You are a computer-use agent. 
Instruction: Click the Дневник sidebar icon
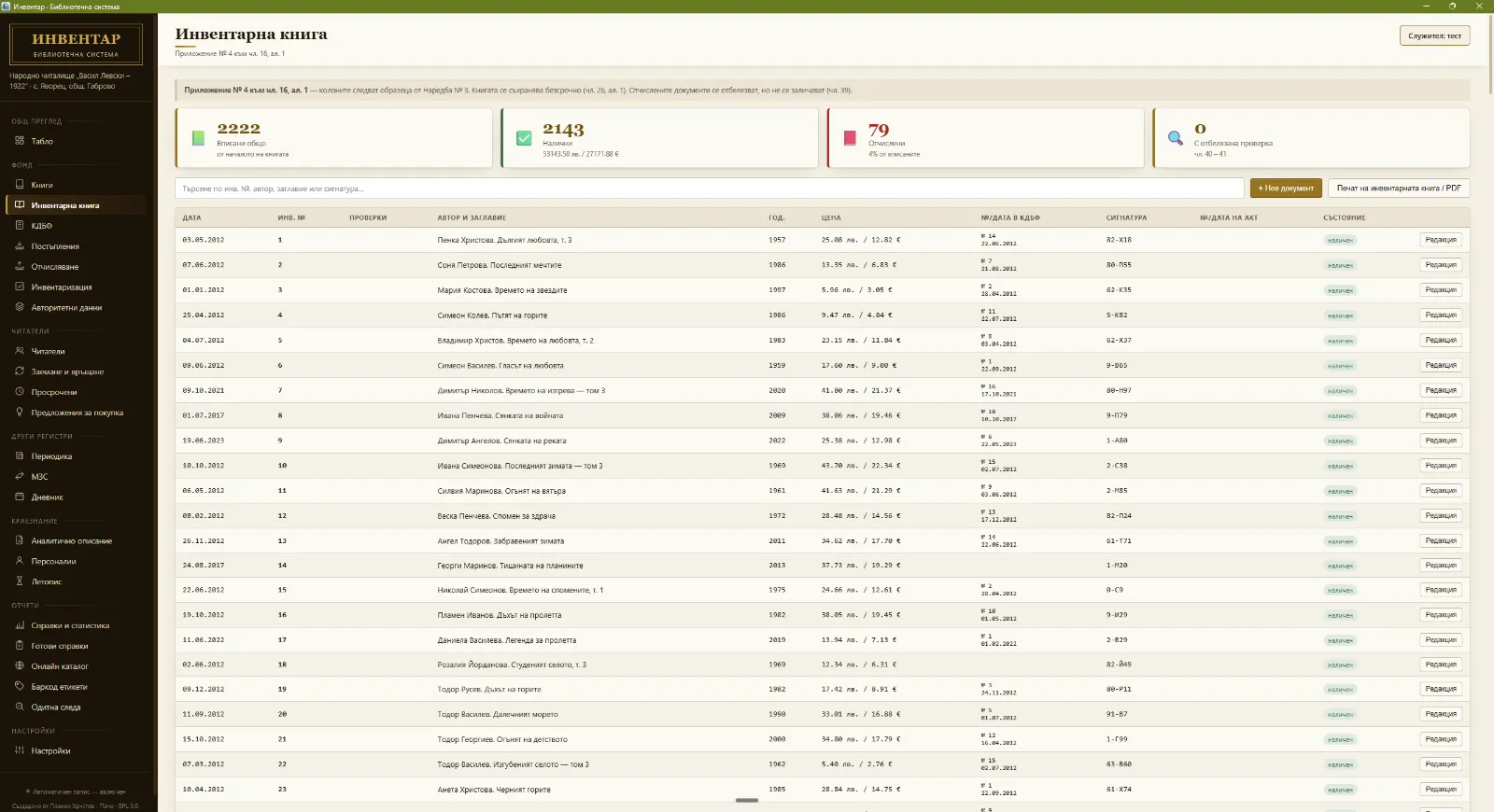(20, 497)
